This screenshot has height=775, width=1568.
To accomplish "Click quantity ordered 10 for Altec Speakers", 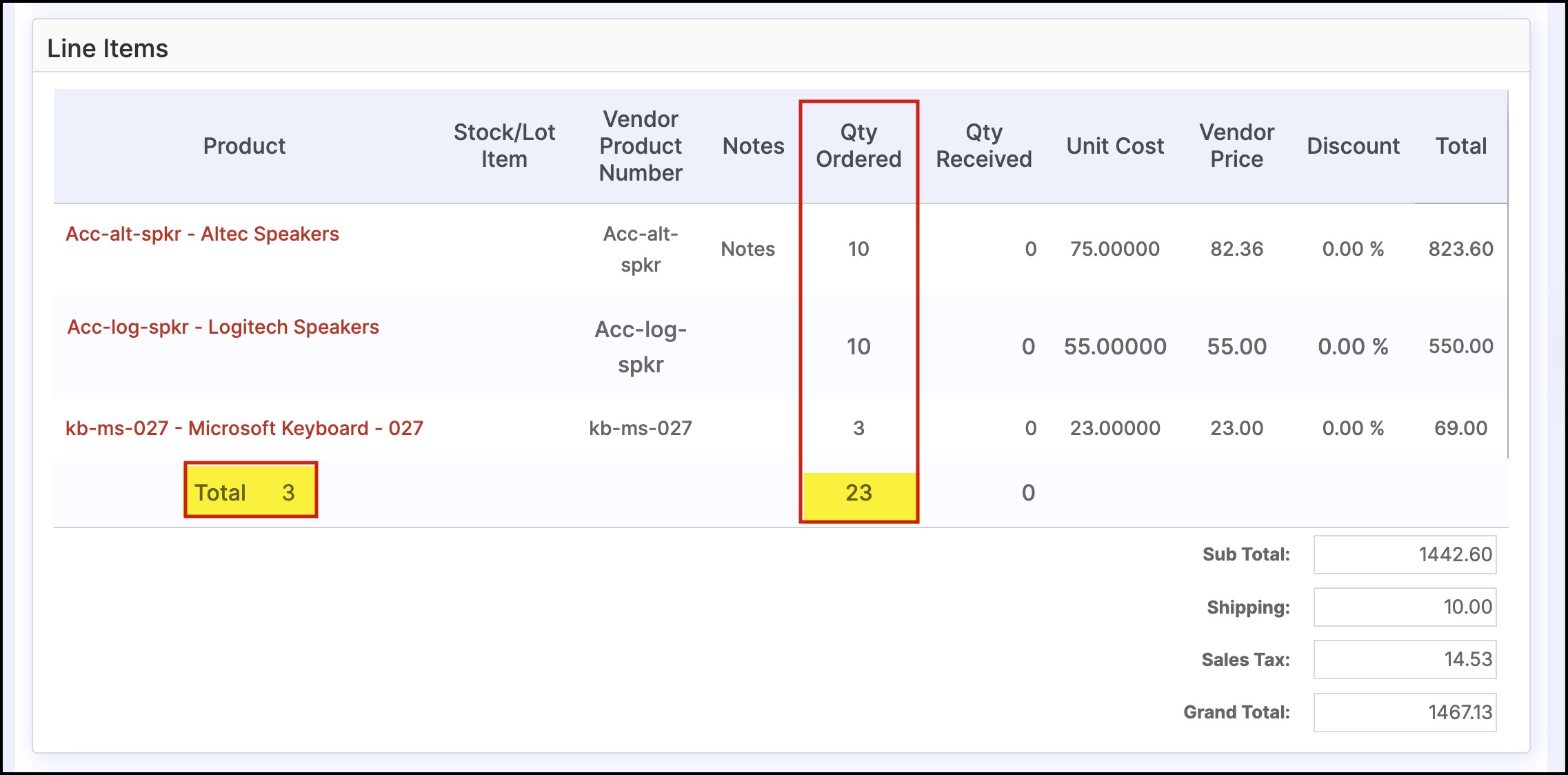I will point(858,249).
